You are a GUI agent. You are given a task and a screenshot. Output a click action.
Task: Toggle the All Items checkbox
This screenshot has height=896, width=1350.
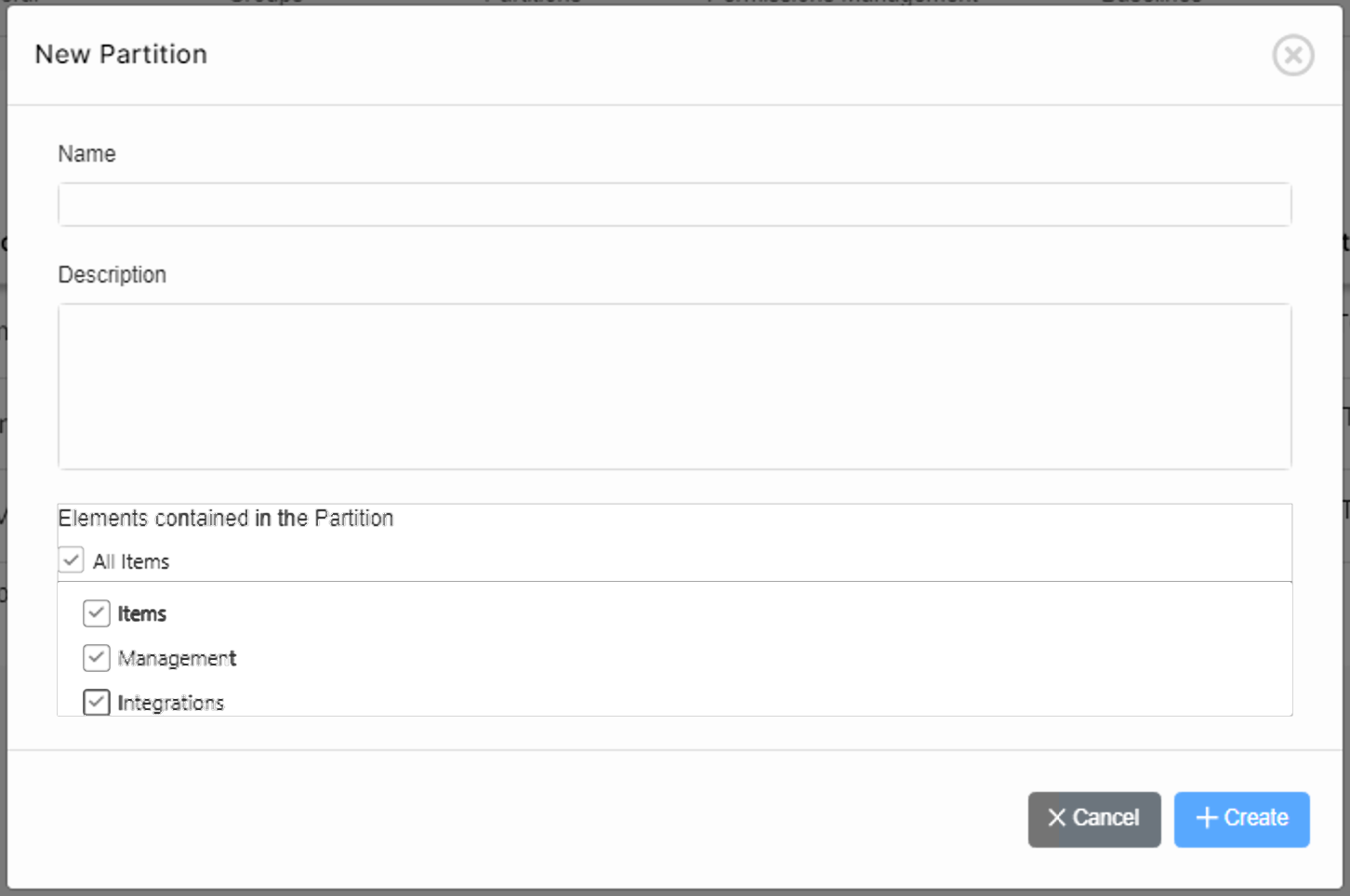point(72,560)
